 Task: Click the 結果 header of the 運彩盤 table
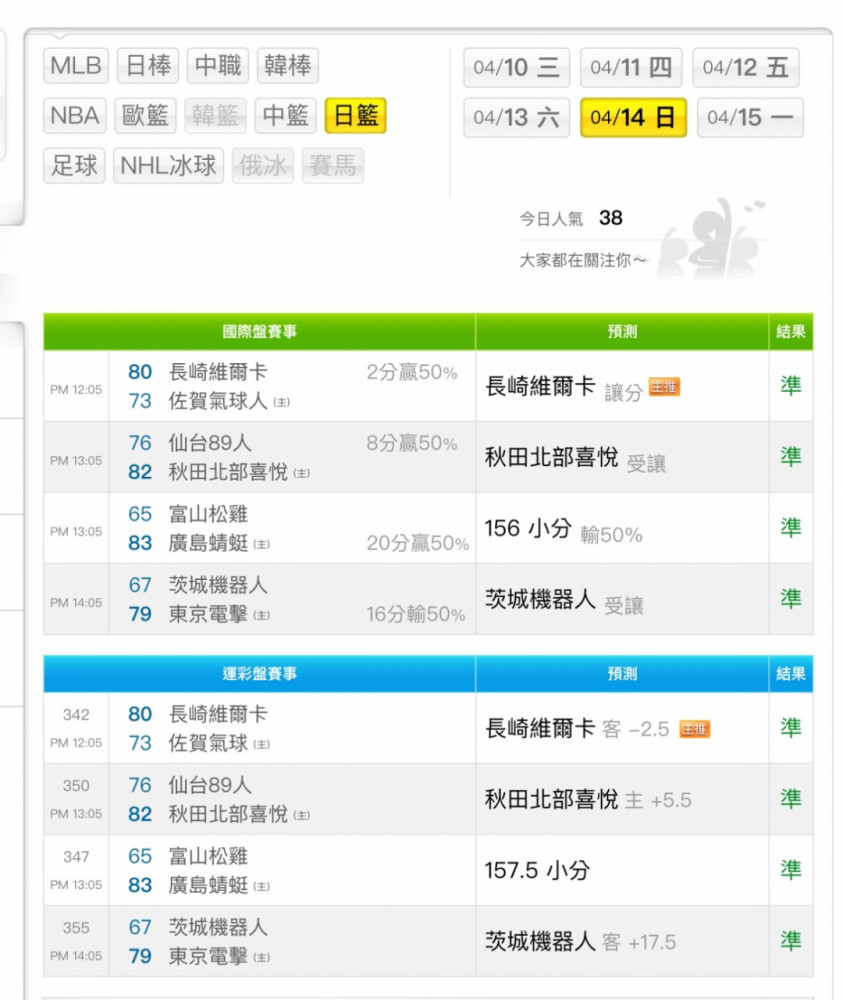pos(791,674)
